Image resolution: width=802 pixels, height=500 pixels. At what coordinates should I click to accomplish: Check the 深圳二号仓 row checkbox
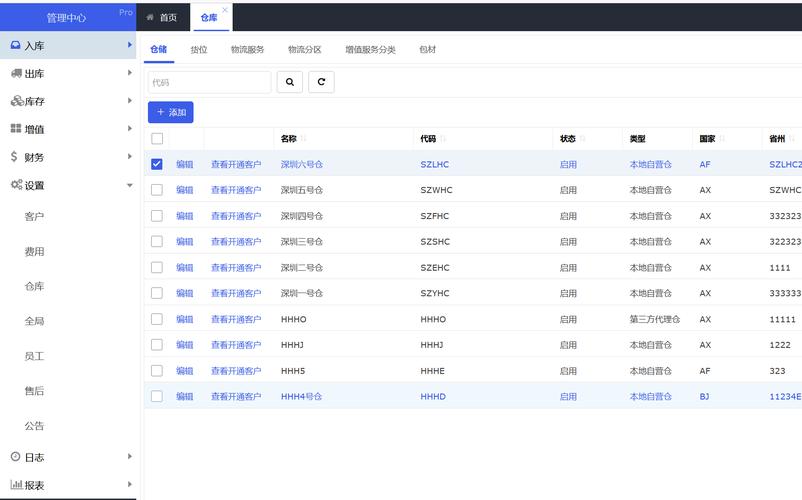tap(157, 267)
